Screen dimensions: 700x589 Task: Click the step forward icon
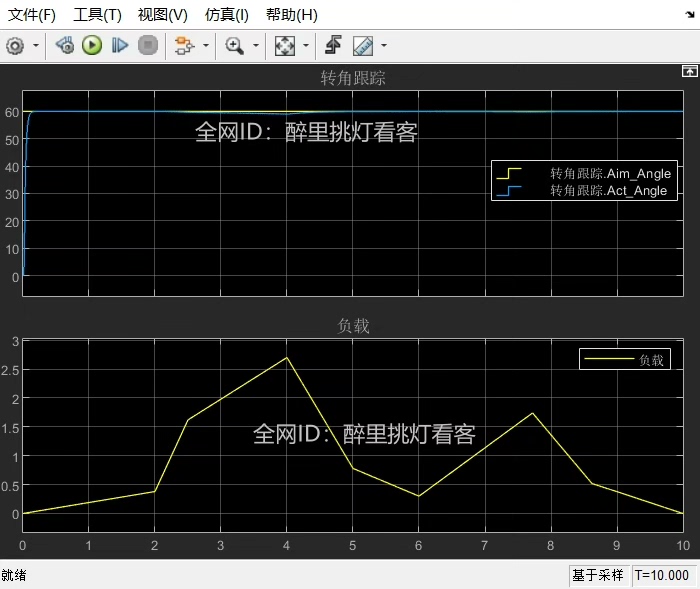(120, 46)
